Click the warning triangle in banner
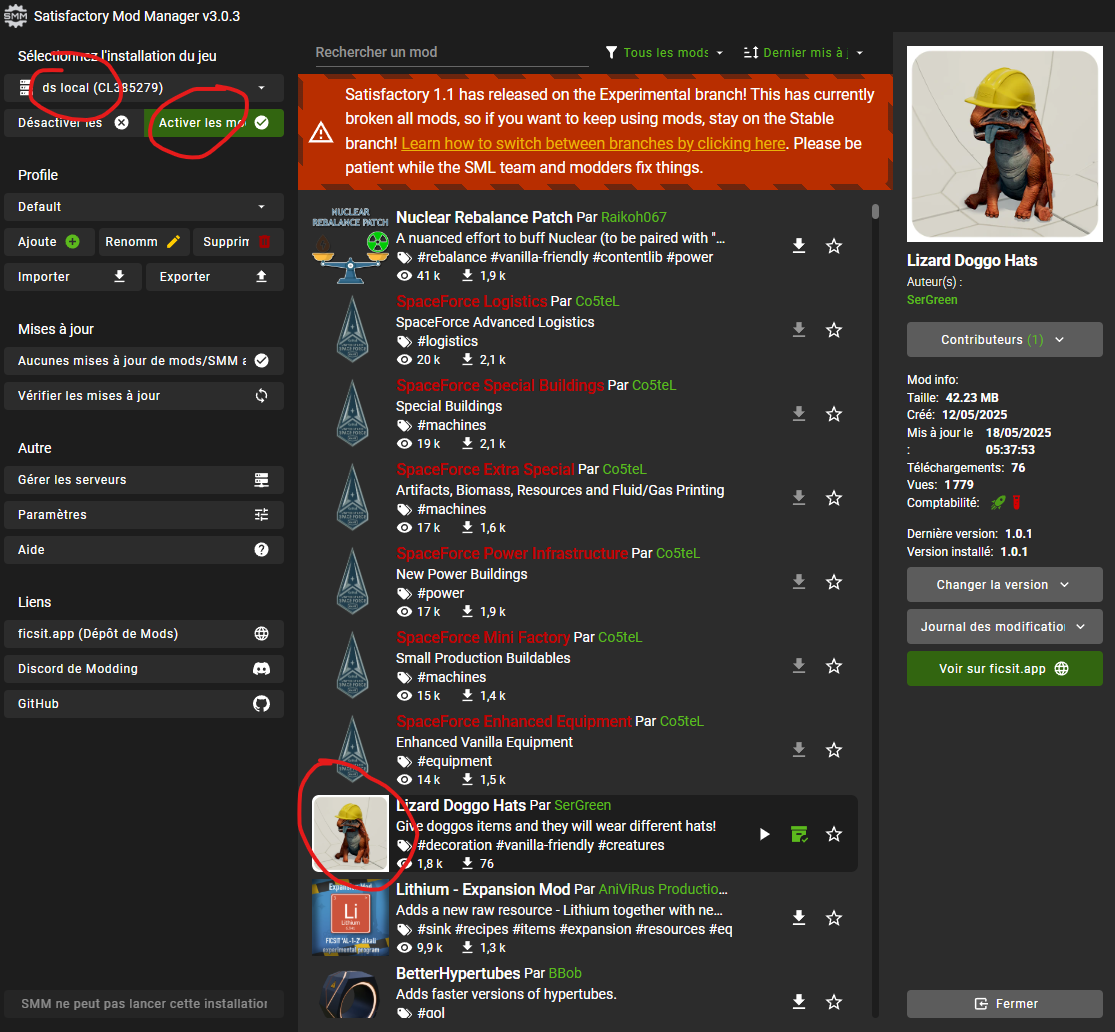Image resolution: width=1115 pixels, height=1032 pixels. coord(321,132)
